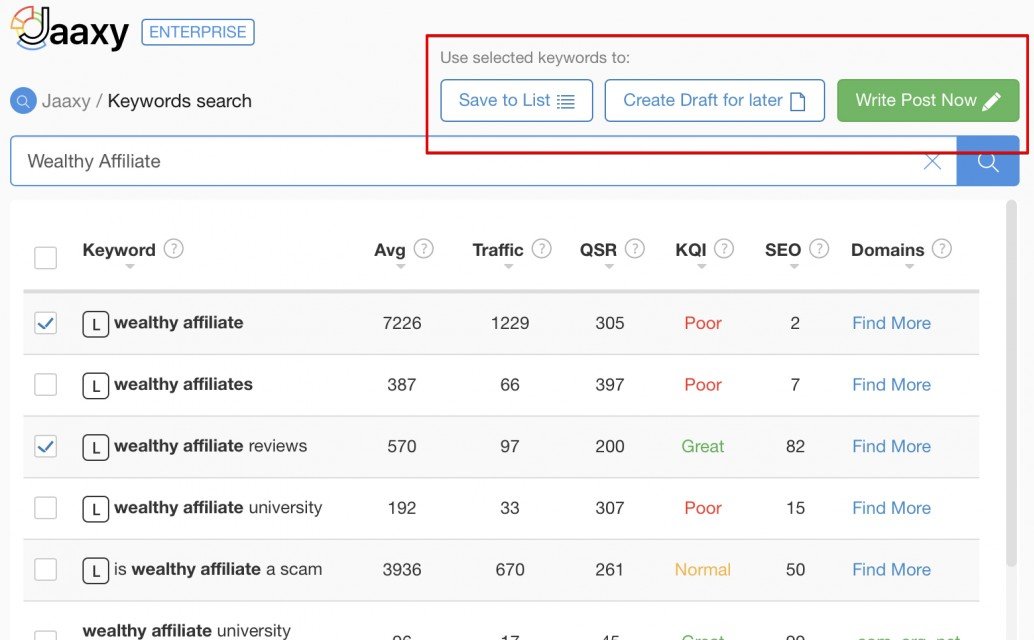The width and height of the screenshot is (1034, 640).
Task: Sort by SEO column arrow
Action: point(794,267)
